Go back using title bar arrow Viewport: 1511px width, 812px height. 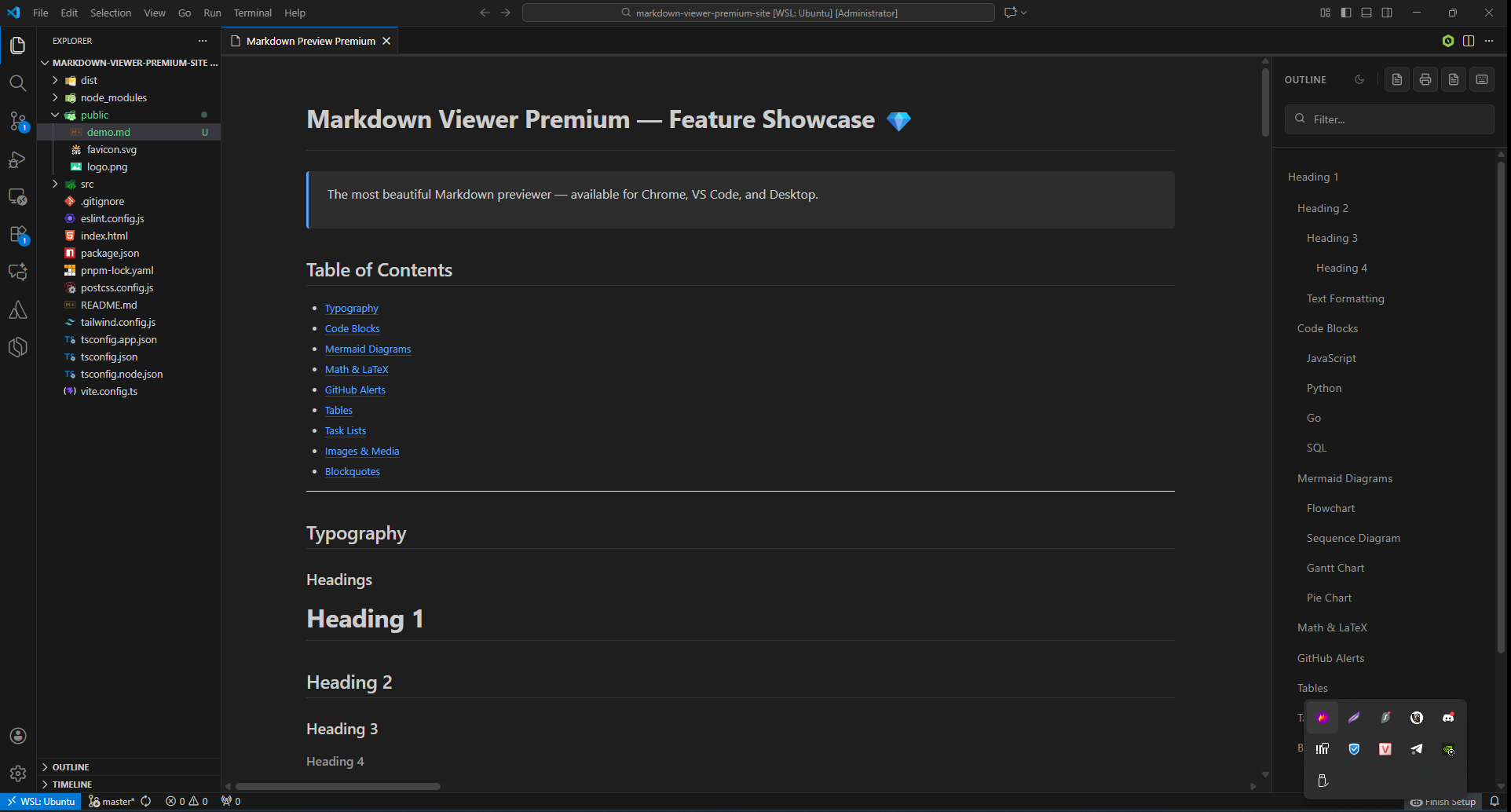[485, 13]
